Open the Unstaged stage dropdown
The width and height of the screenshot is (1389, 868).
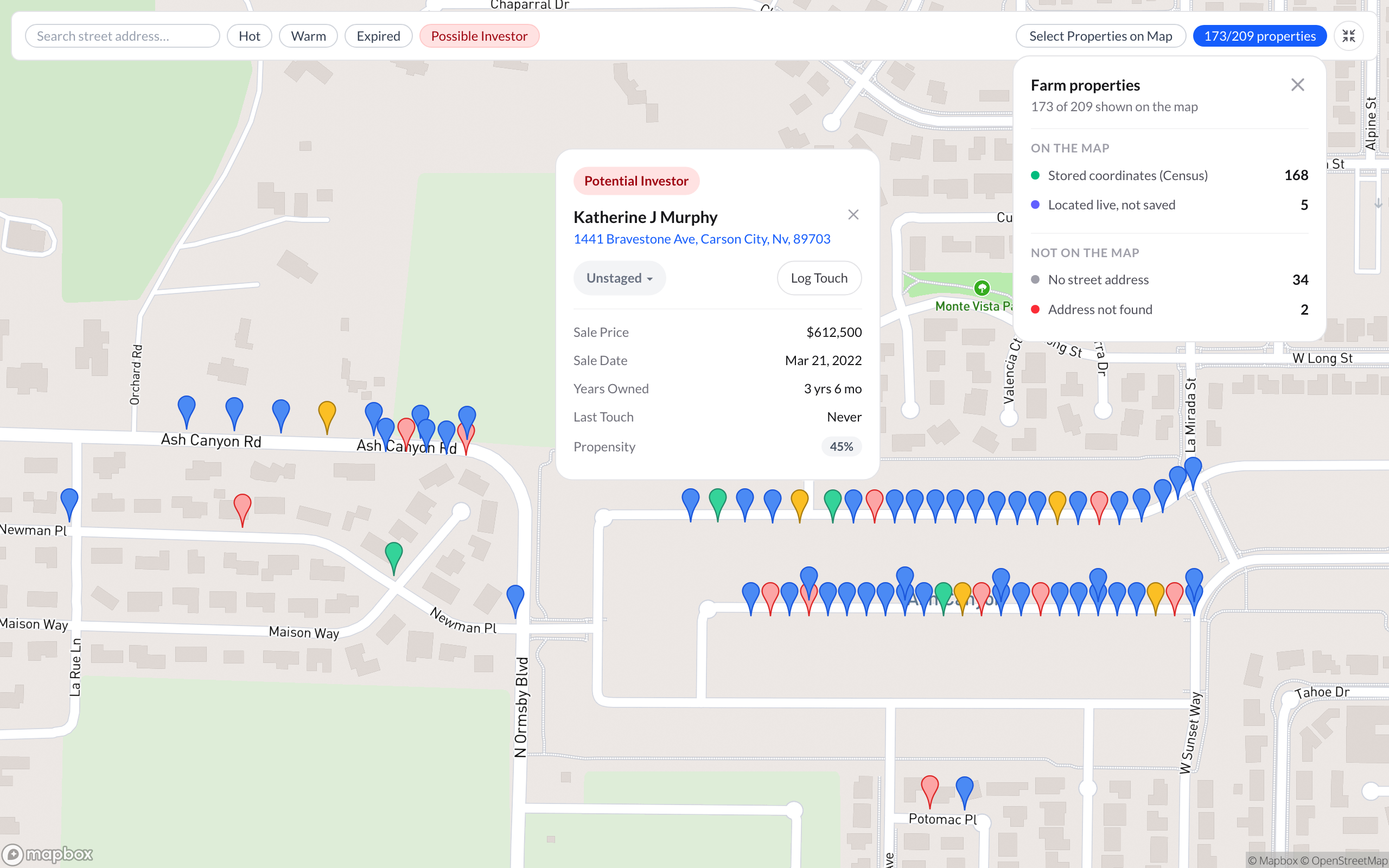(619, 278)
